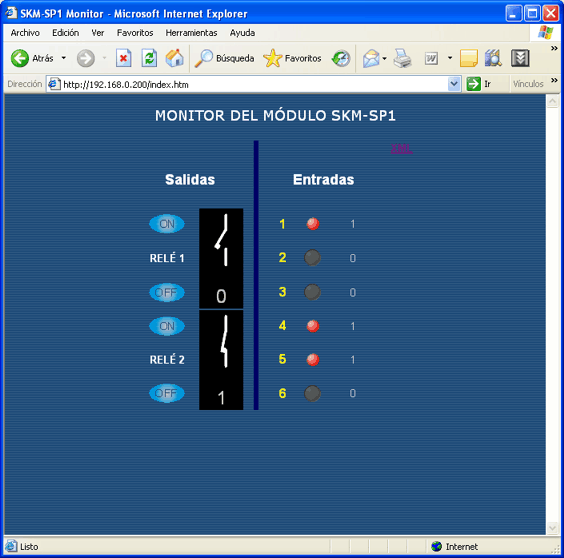Open the Mail button dropdown arrow

pos(384,58)
